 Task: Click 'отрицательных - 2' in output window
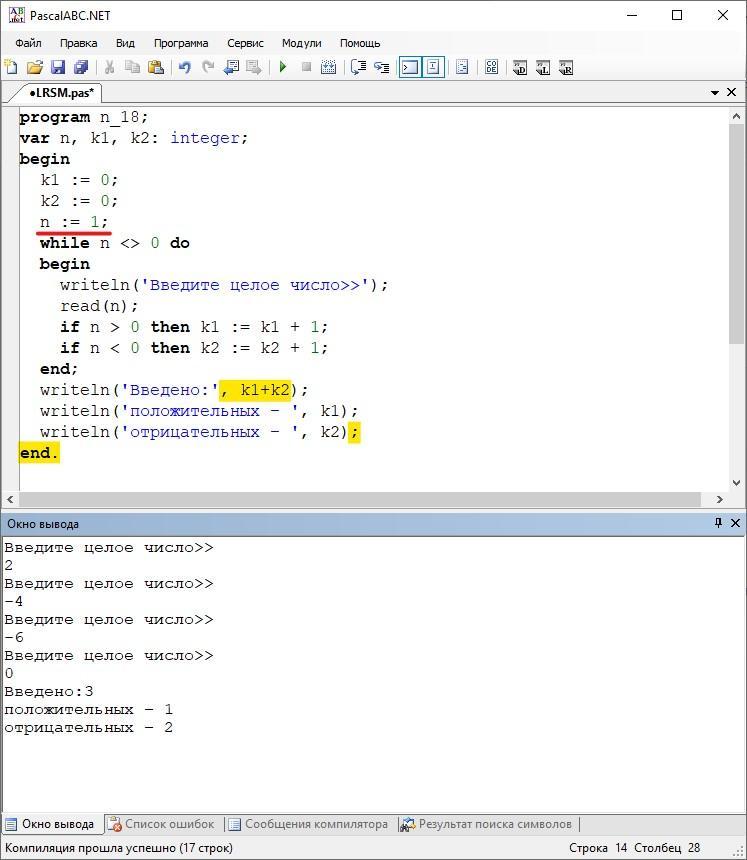pos(88,727)
